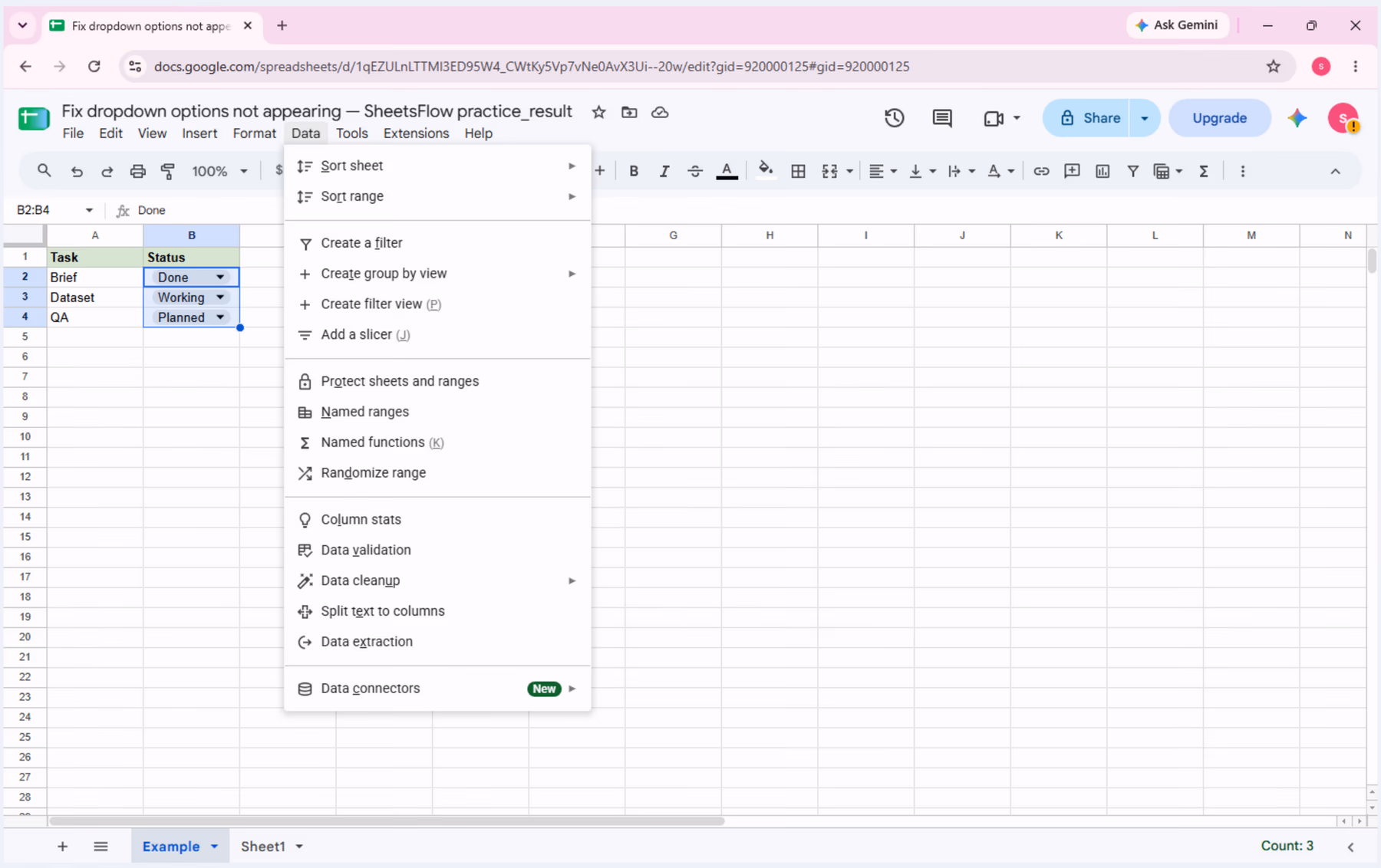Click the Gemini sparkle icon
The height and width of the screenshot is (868, 1381).
1297,118
